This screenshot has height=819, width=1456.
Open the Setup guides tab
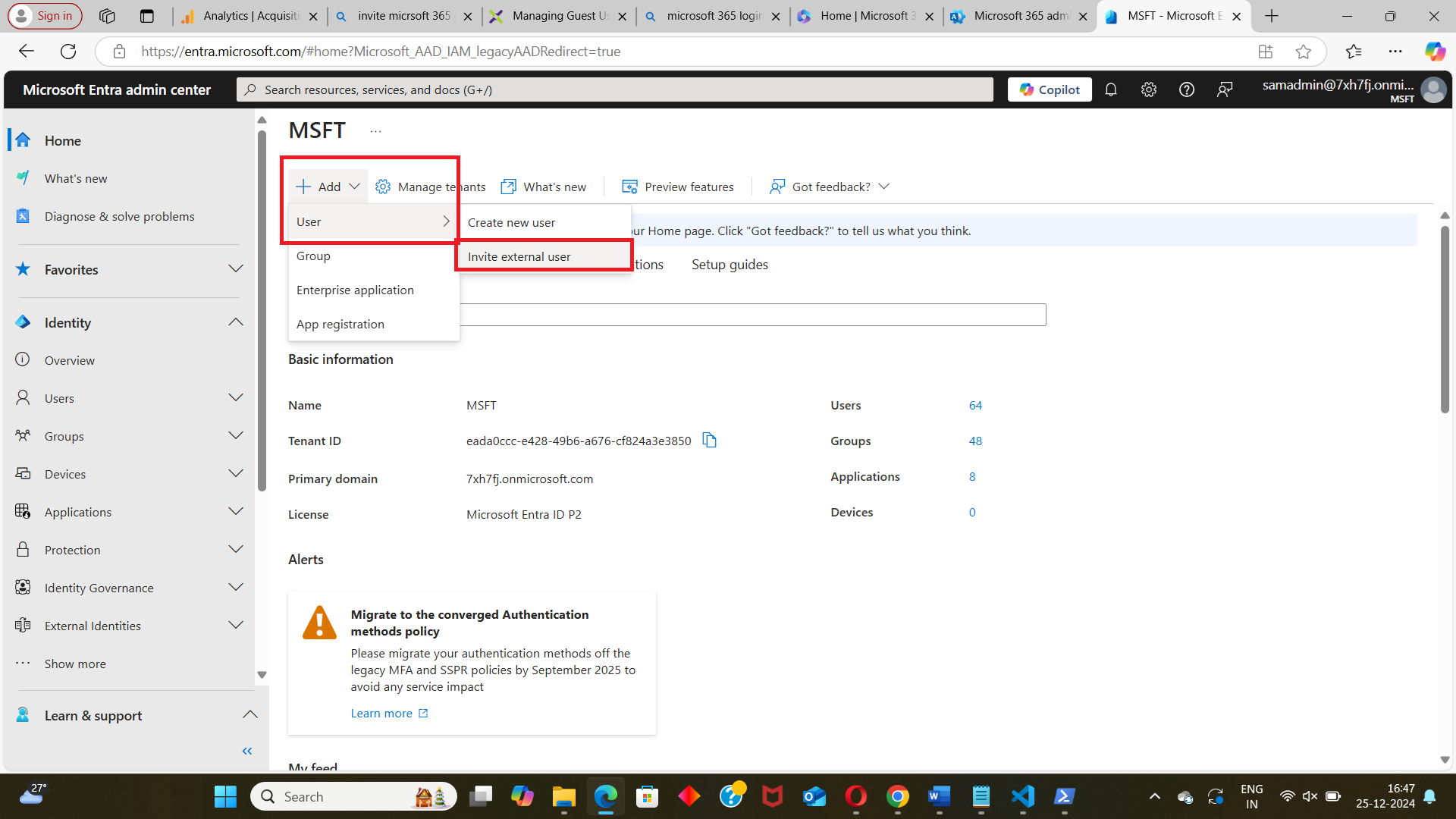click(x=730, y=265)
